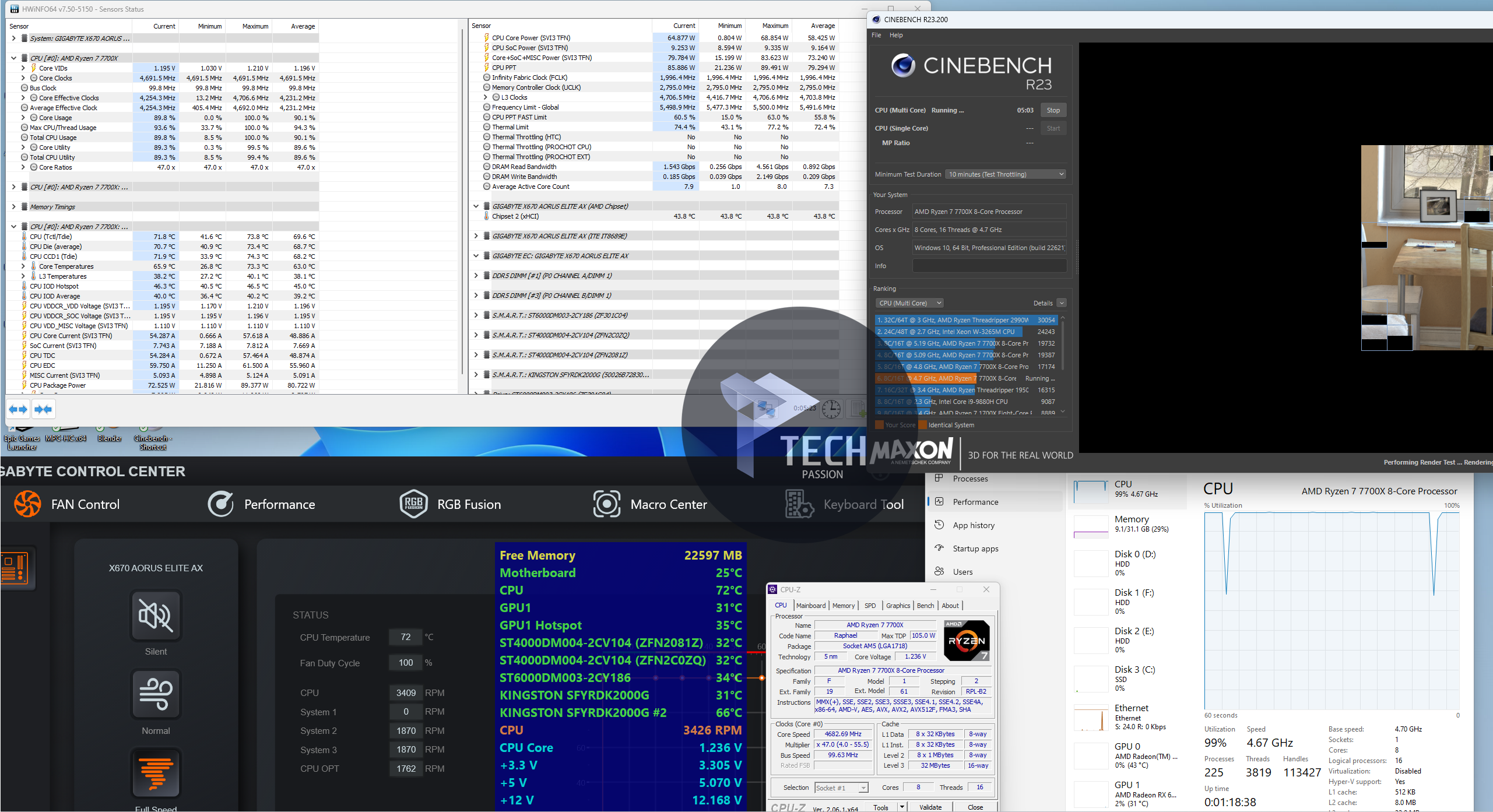Select the Silent fan mode icon
Viewport: 1493px width, 812px height.
click(x=156, y=616)
